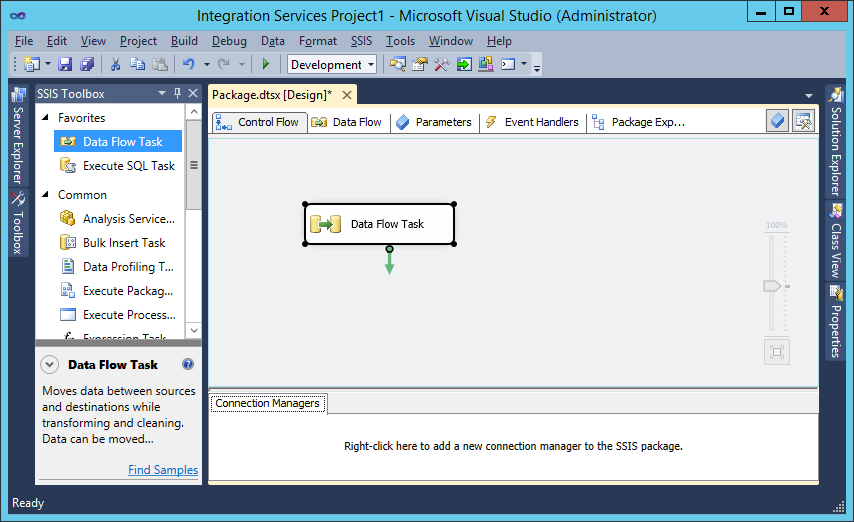Viewport: 854px width, 522px height.
Task: Select Data Profiling Task in toolbox
Action: [x=118, y=266]
